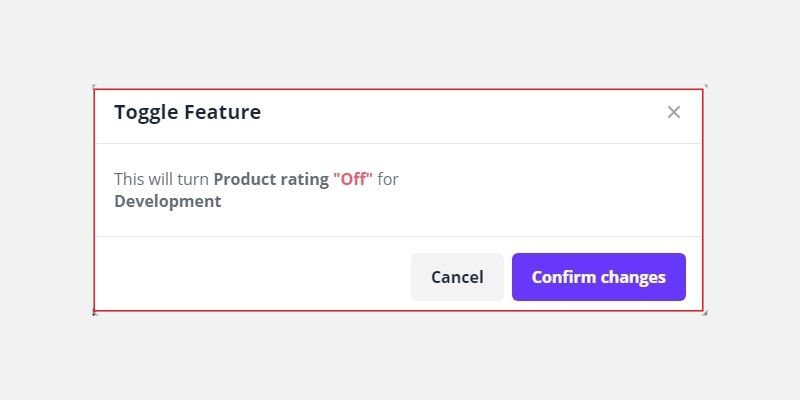The height and width of the screenshot is (400, 800).
Task: Click blank body area right of message
Action: pyautogui.click(x=550, y=190)
